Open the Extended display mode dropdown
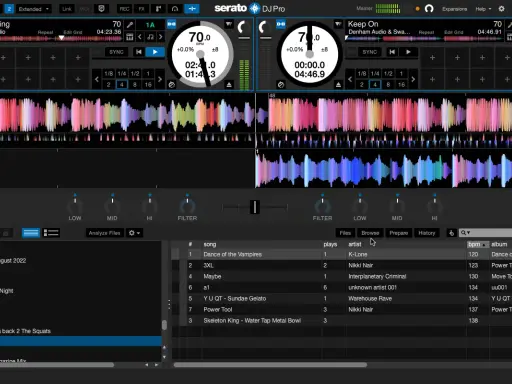 pos(33,9)
